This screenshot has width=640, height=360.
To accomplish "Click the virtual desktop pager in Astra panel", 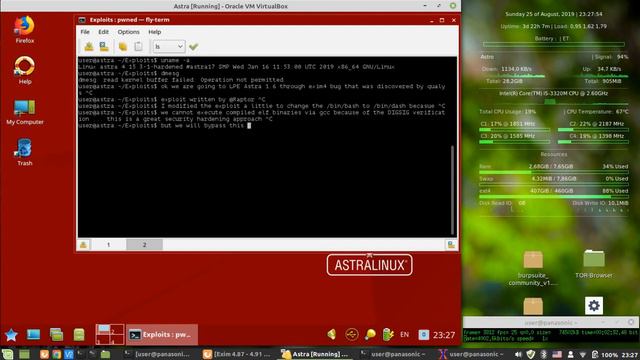I will (x=110, y=335).
